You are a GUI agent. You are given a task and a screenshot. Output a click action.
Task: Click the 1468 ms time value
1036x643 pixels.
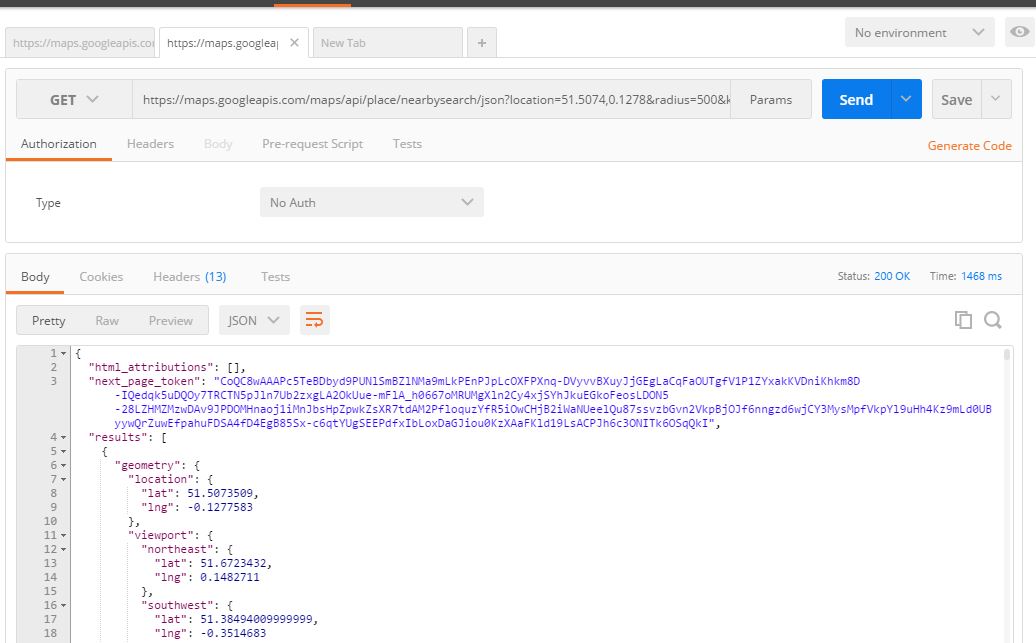click(x=981, y=276)
